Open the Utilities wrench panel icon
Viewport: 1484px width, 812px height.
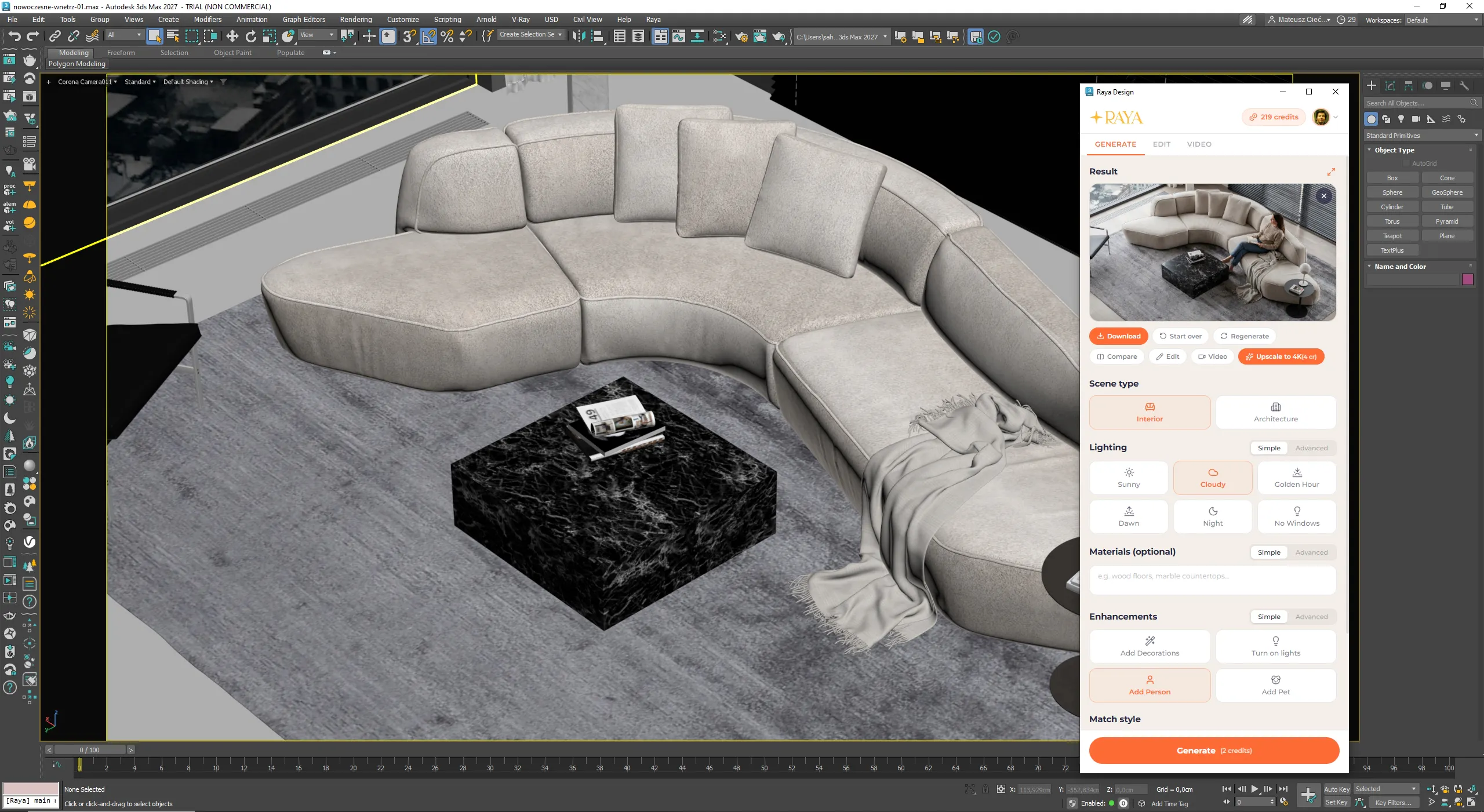tap(1464, 86)
